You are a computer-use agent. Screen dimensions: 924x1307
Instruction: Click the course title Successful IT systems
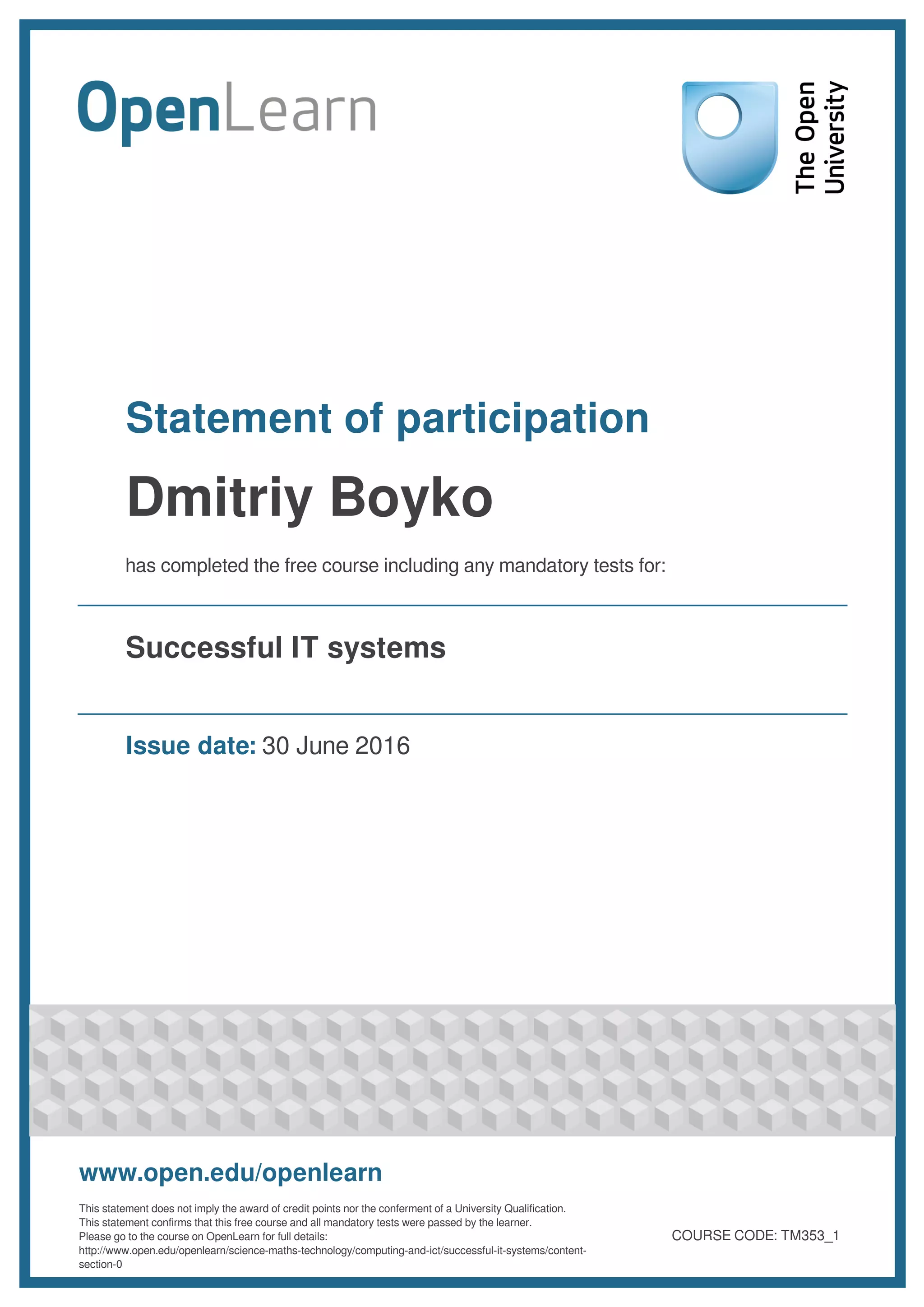click(285, 648)
